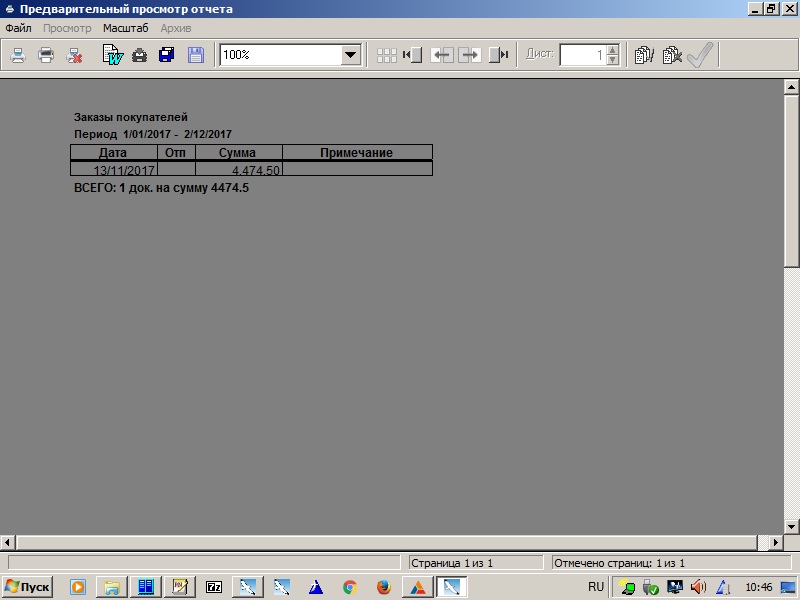Go to the first page of the report
The height and width of the screenshot is (600, 800).
[412, 56]
